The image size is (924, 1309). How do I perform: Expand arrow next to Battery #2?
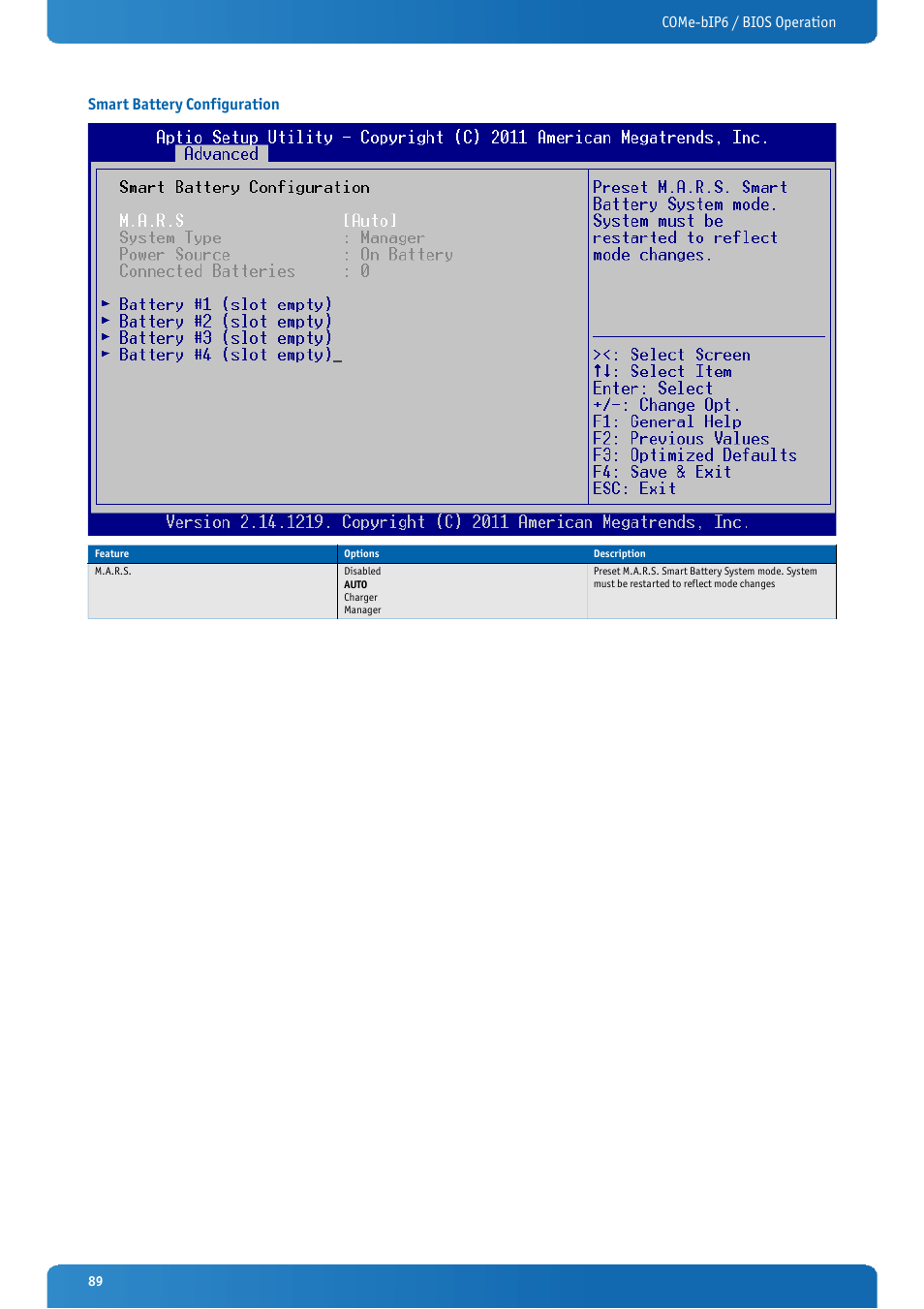point(106,321)
